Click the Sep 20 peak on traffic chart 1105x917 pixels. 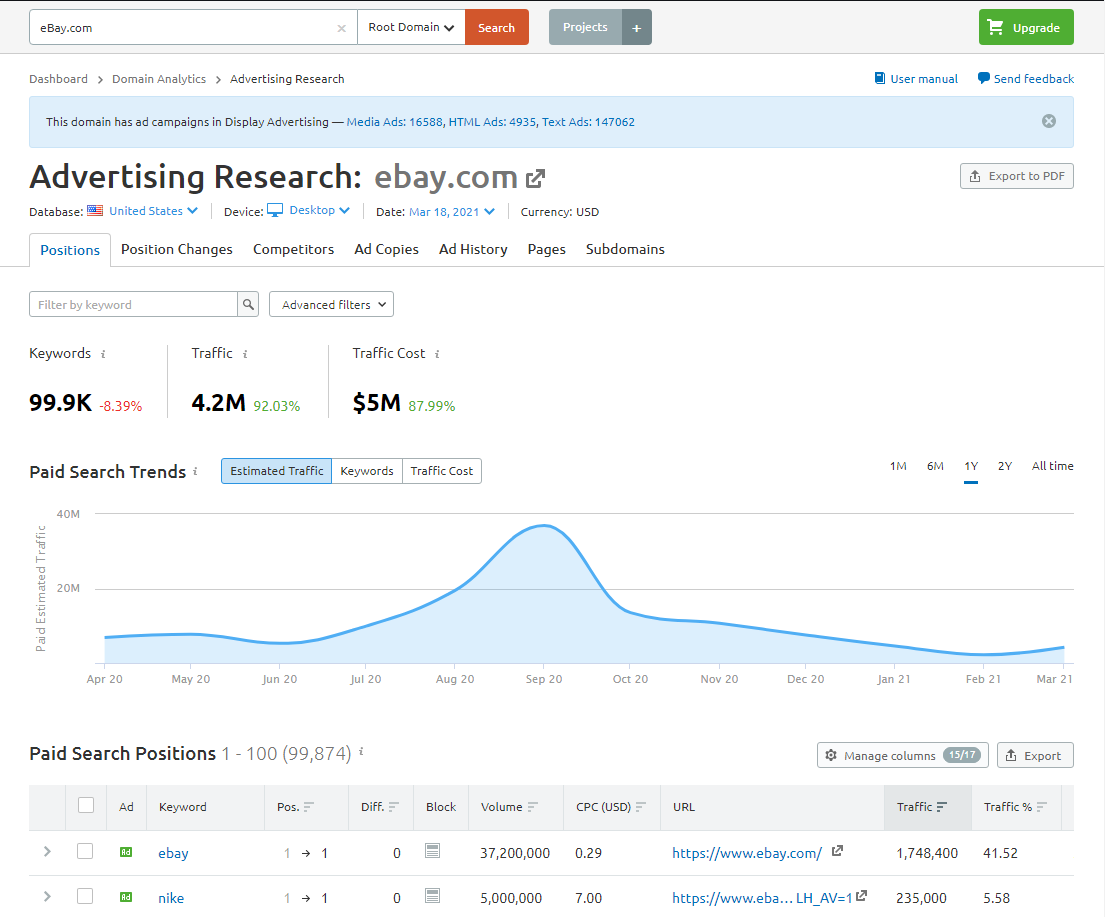tap(543, 525)
